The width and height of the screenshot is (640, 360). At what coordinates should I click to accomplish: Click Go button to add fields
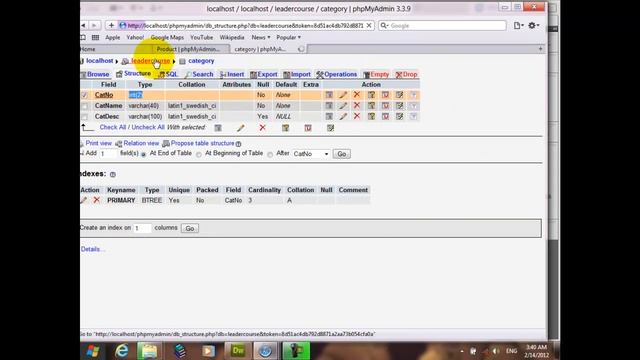pos(342,154)
